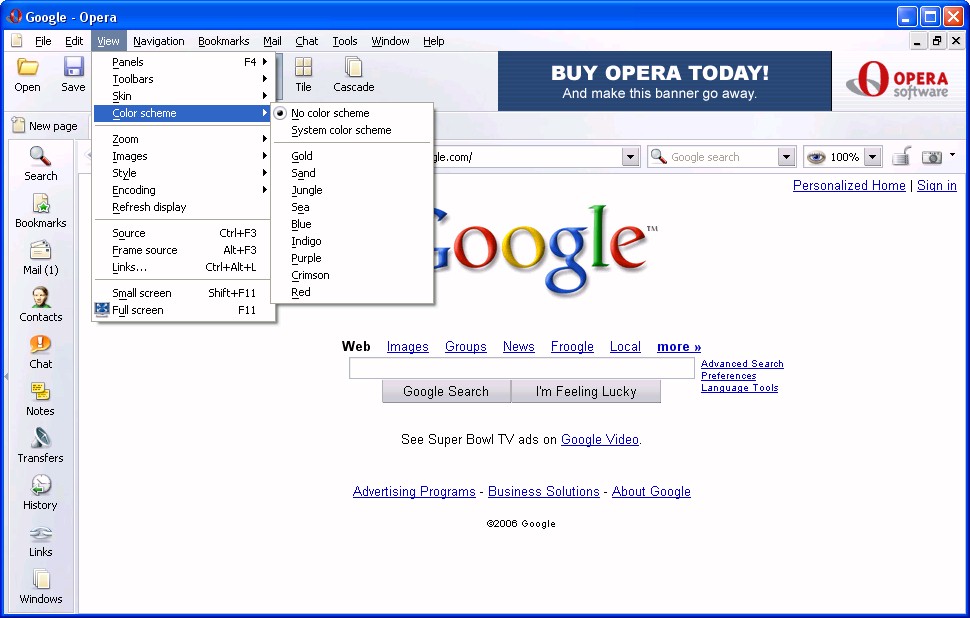
Task: Click the Google query text field
Action: coord(521,369)
